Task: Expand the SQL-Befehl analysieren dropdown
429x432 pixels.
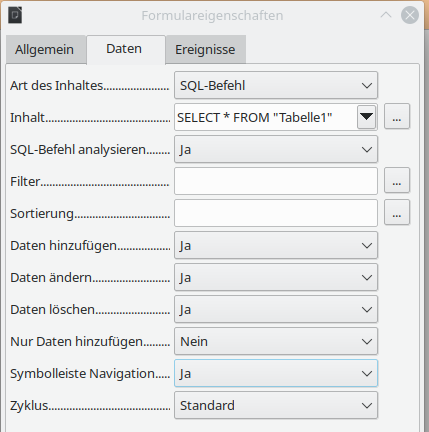Action: 276,149
